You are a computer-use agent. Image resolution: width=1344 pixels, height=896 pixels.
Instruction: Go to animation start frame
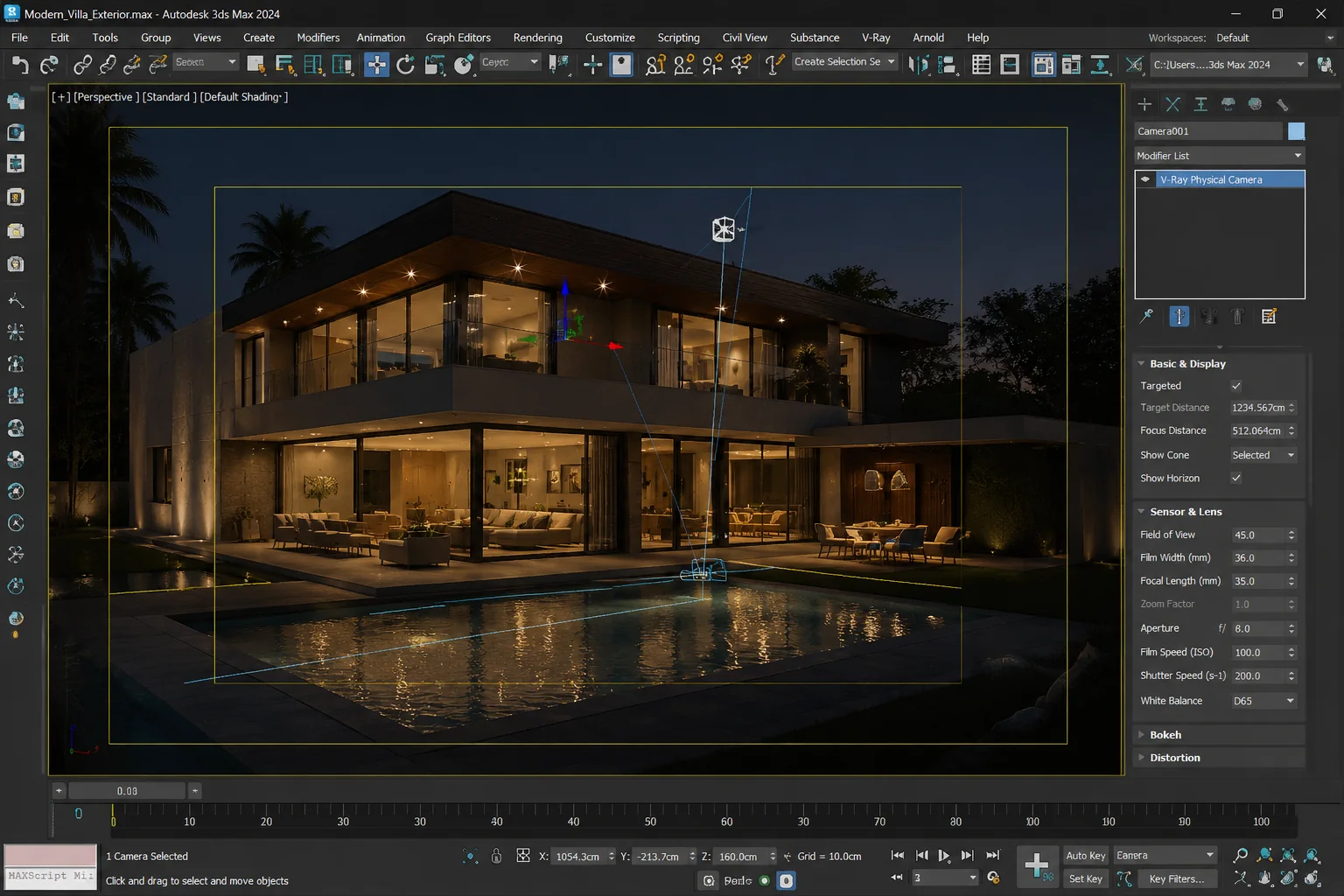pyautogui.click(x=898, y=856)
